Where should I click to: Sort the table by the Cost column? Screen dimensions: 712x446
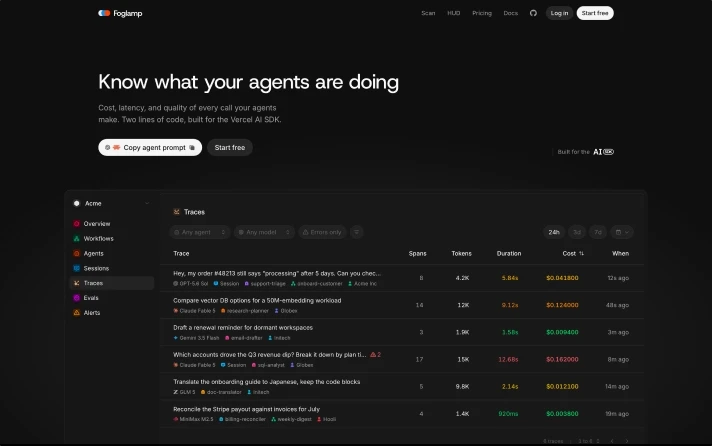point(573,253)
